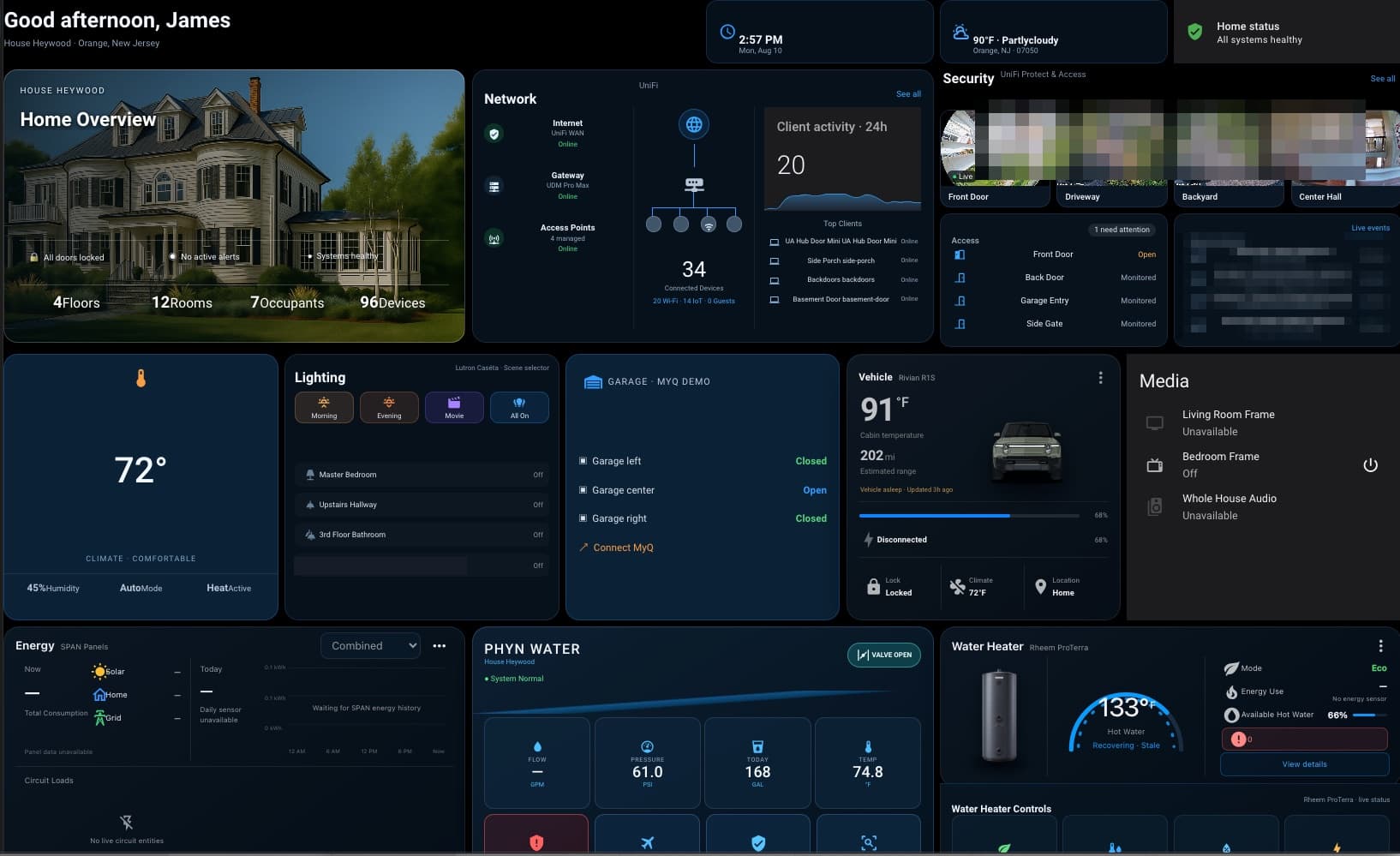Click the Available Hot Water level bar
1400x856 pixels.
point(1369,715)
